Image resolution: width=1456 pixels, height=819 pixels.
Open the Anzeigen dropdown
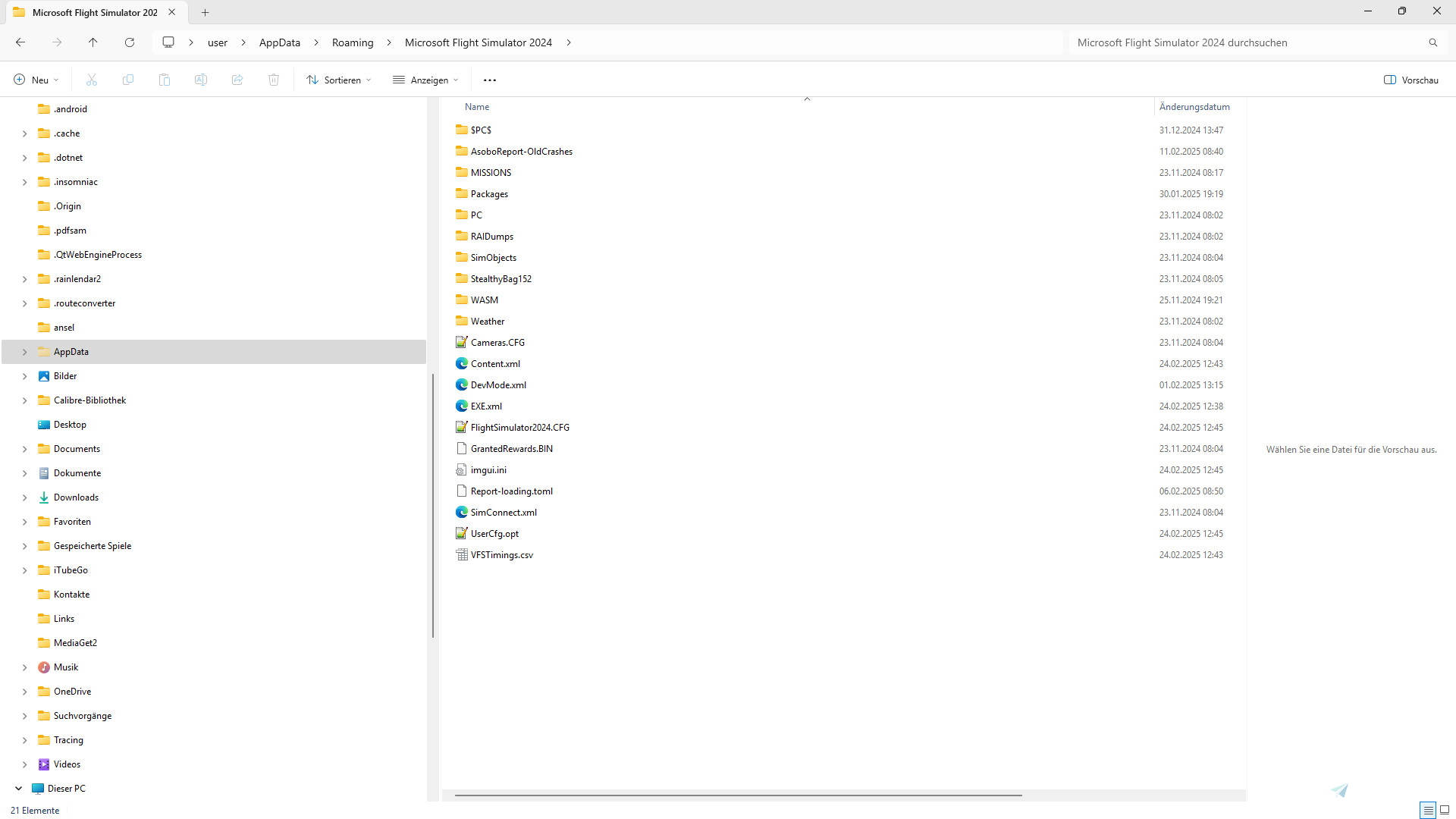pos(425,80)
